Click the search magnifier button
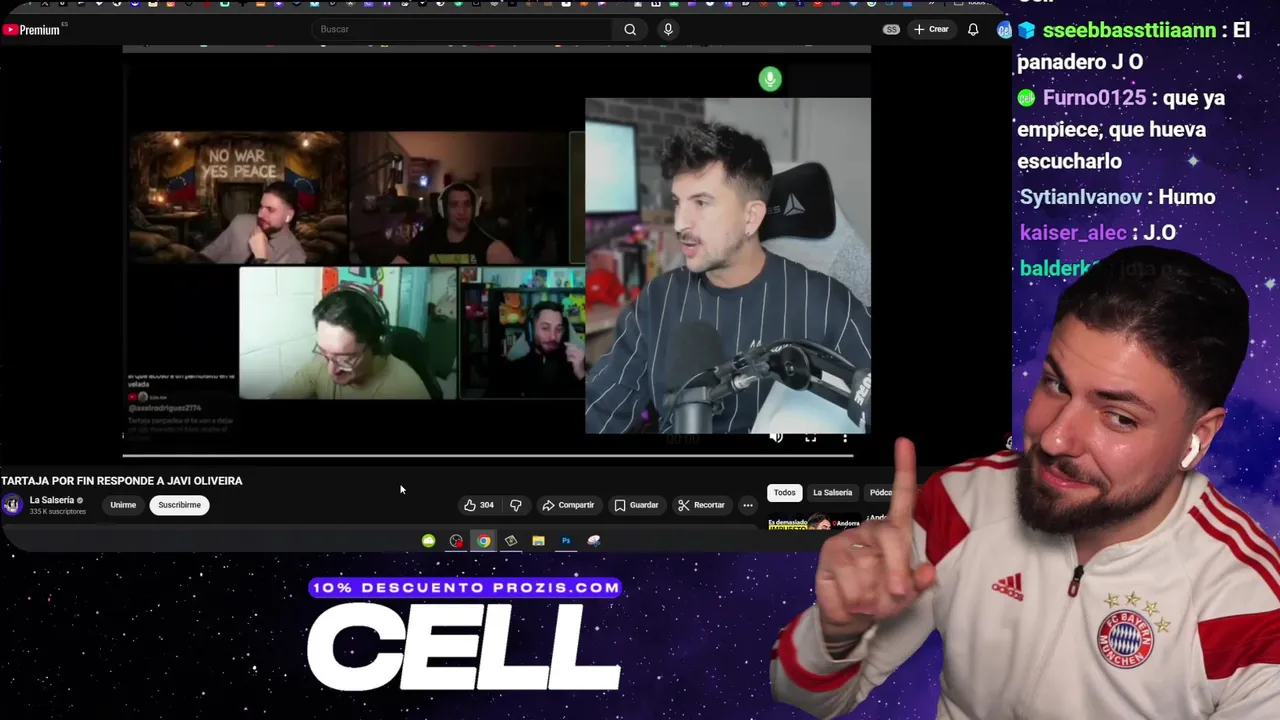Screen dimensions: 1280x720 pyautogui.click(x=630, y=29)
